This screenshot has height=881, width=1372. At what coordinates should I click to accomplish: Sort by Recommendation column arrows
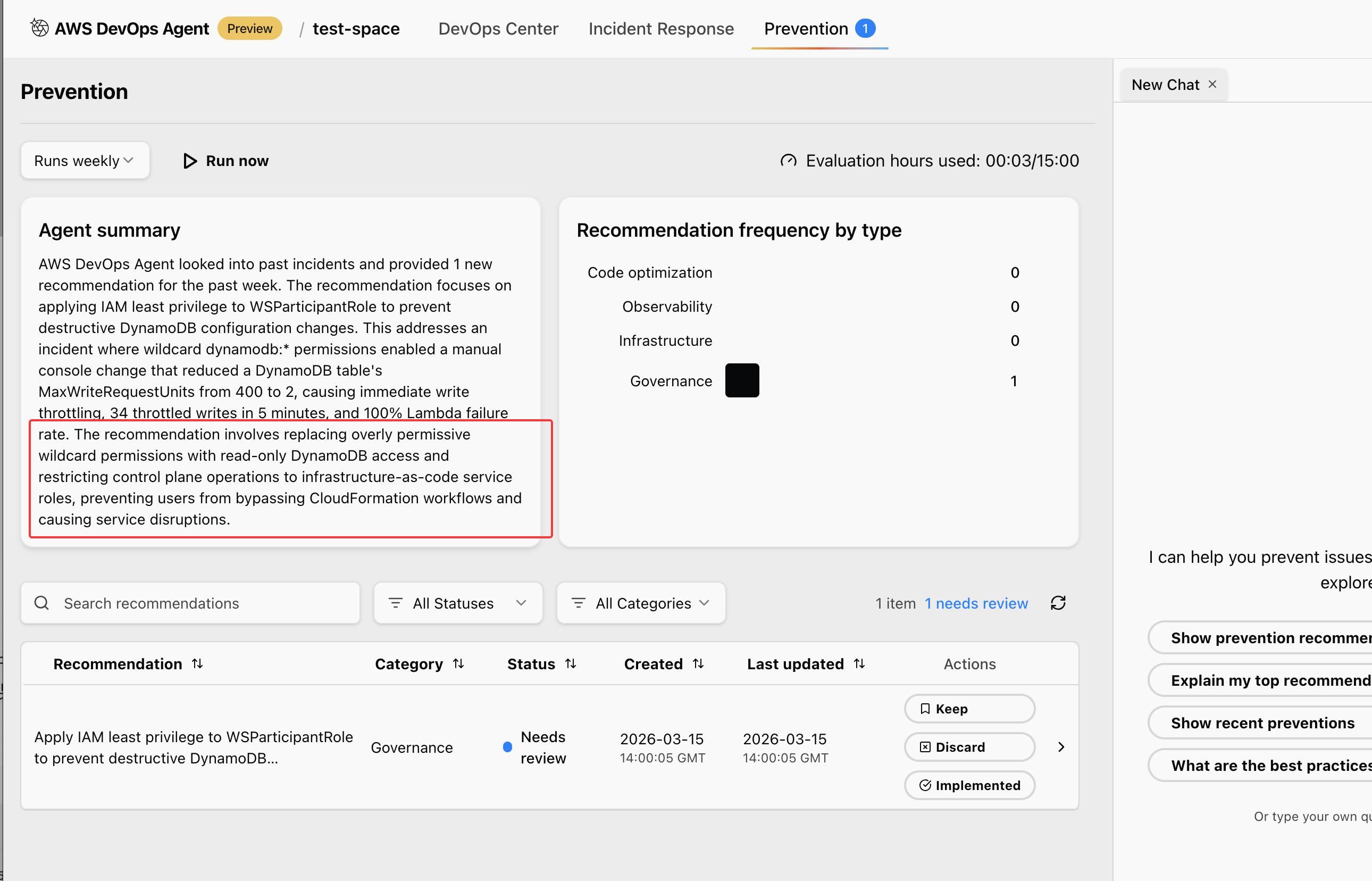197,663
